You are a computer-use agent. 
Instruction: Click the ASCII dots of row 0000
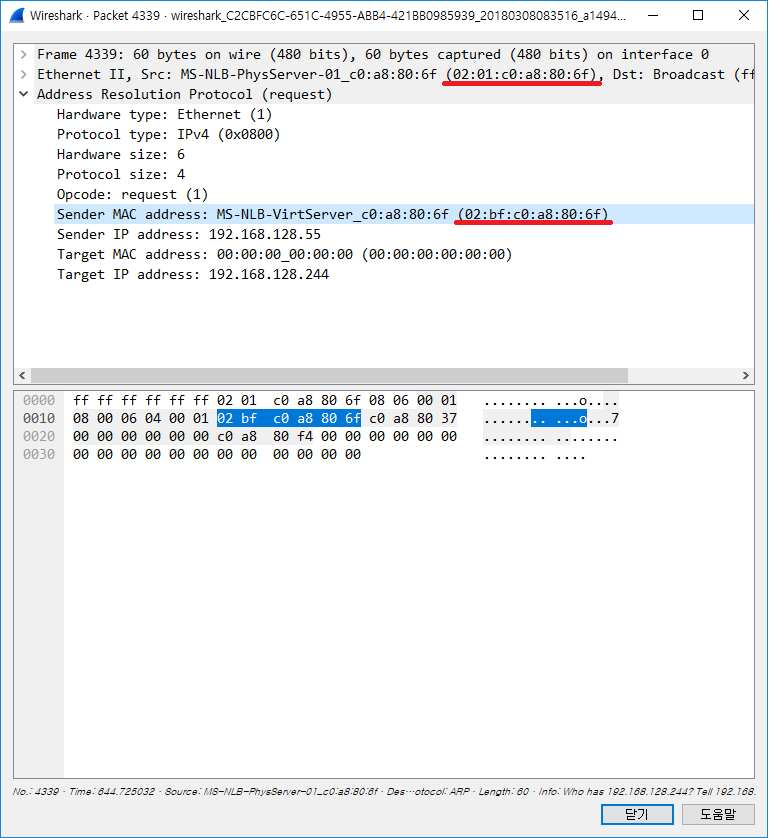click(550, 400)
